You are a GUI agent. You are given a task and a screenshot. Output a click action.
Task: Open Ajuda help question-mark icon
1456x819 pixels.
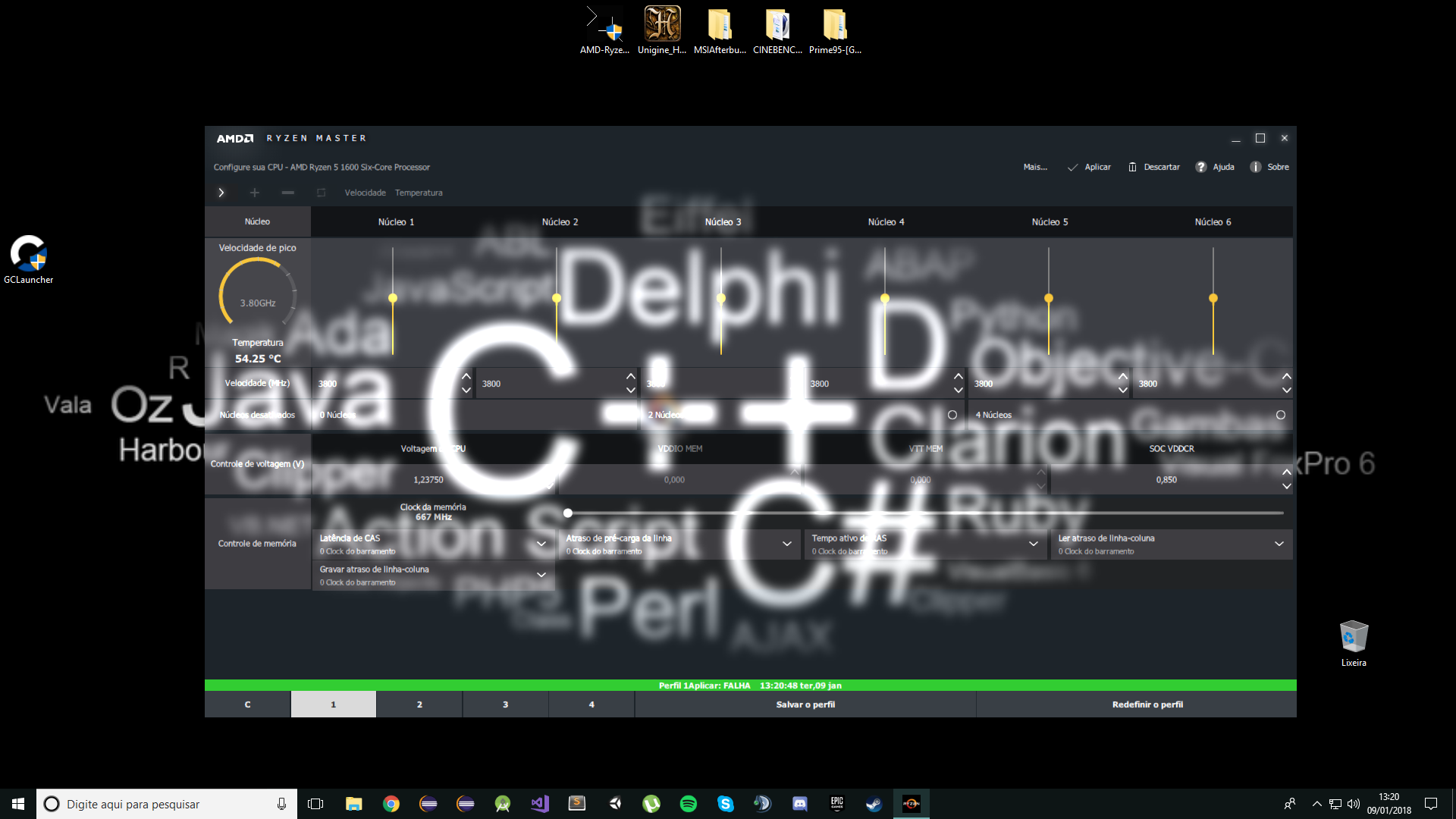tap(1200, 167)
